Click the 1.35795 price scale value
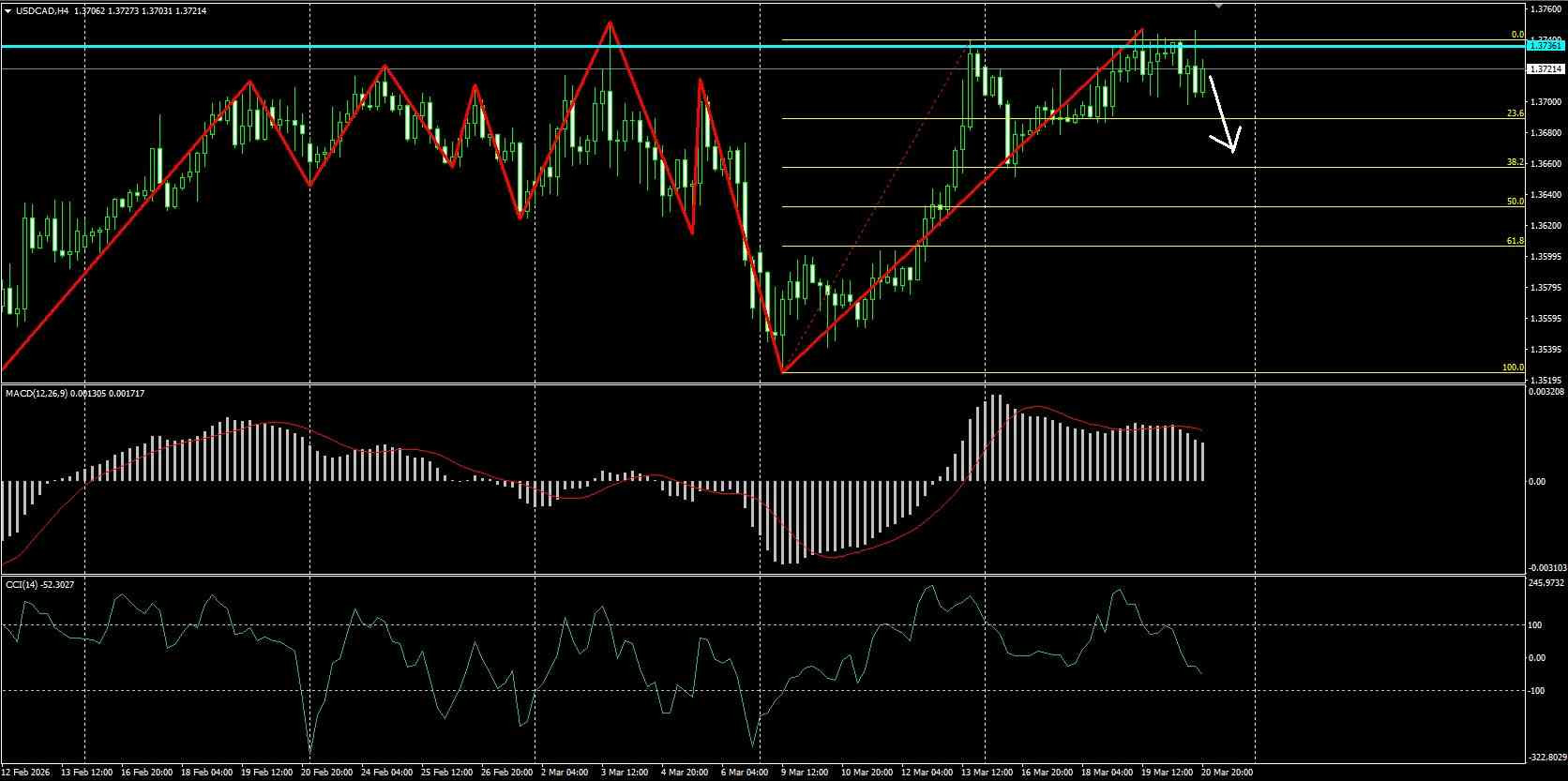 [x=1545, y=287]
